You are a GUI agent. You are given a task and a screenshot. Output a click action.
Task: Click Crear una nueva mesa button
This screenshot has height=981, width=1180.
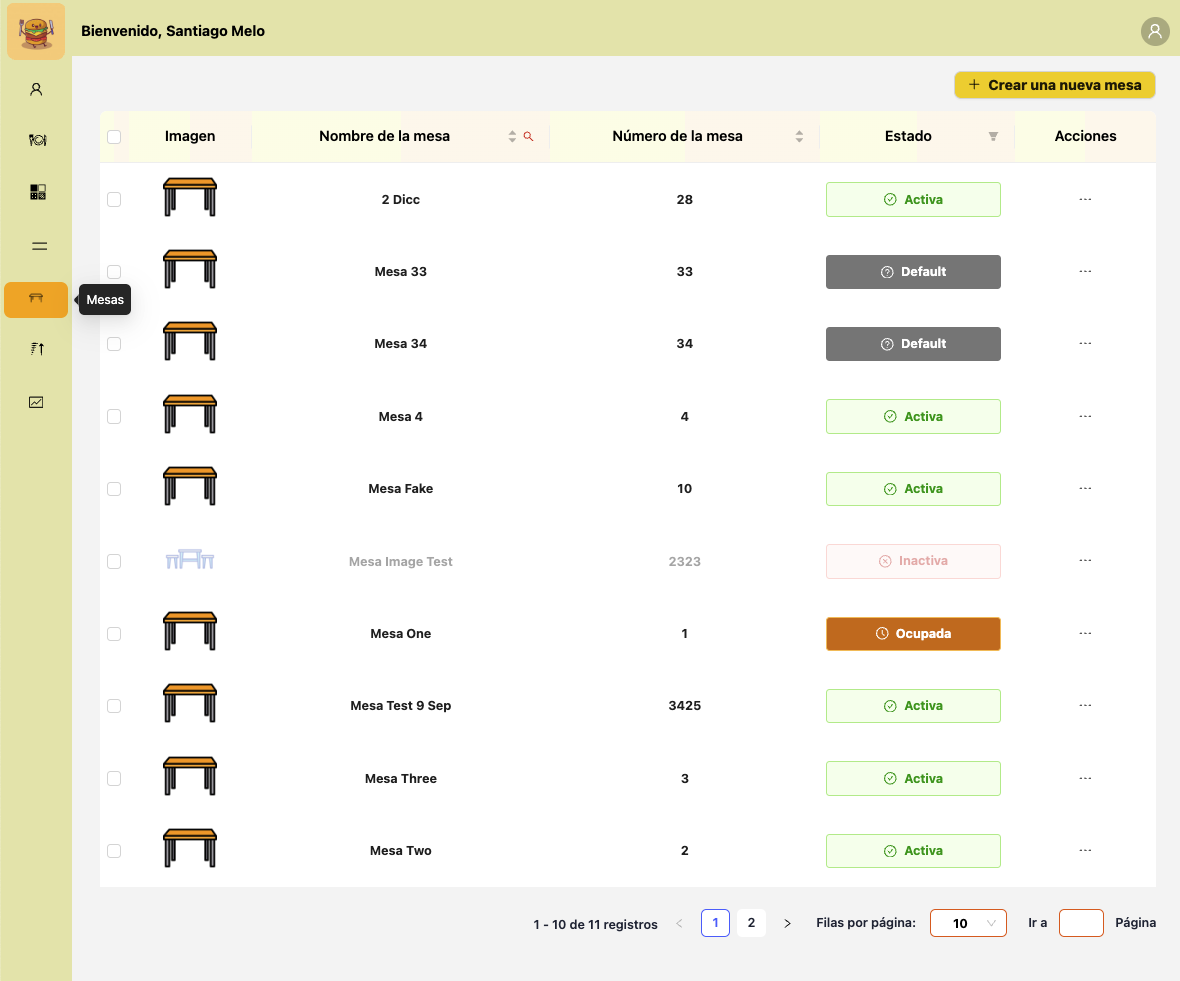(1054, 85)
